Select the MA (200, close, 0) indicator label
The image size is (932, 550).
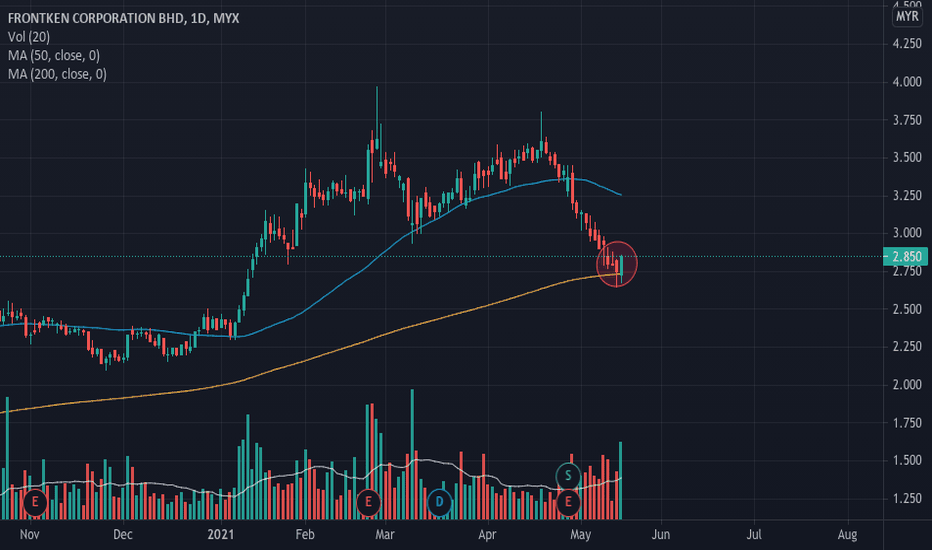click(57, 74)
